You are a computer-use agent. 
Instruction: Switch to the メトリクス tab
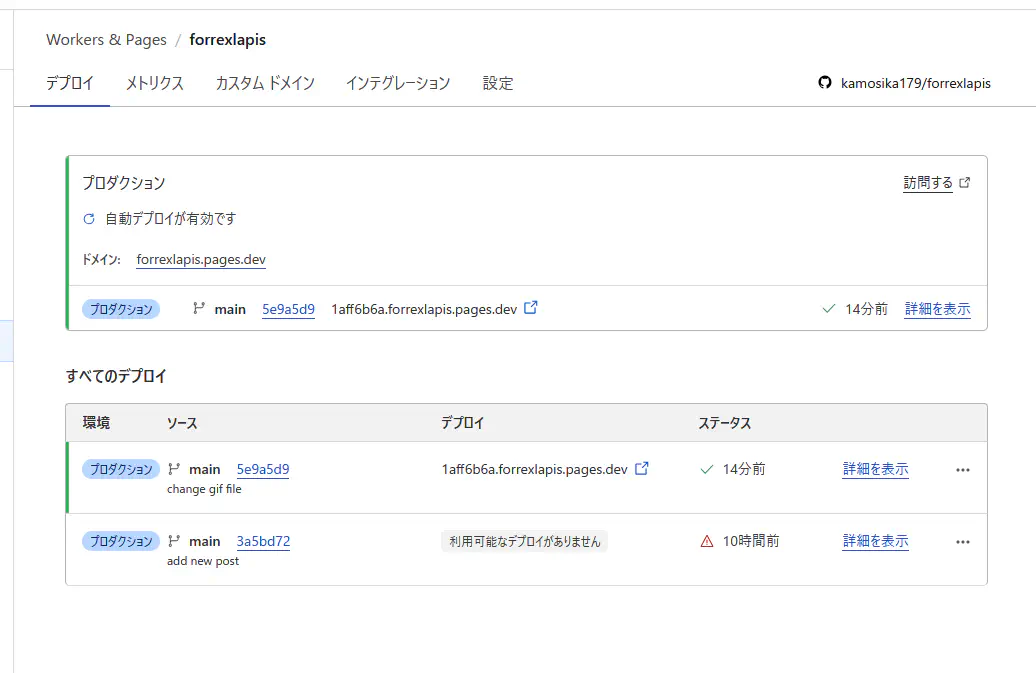[x=154, y=83]
